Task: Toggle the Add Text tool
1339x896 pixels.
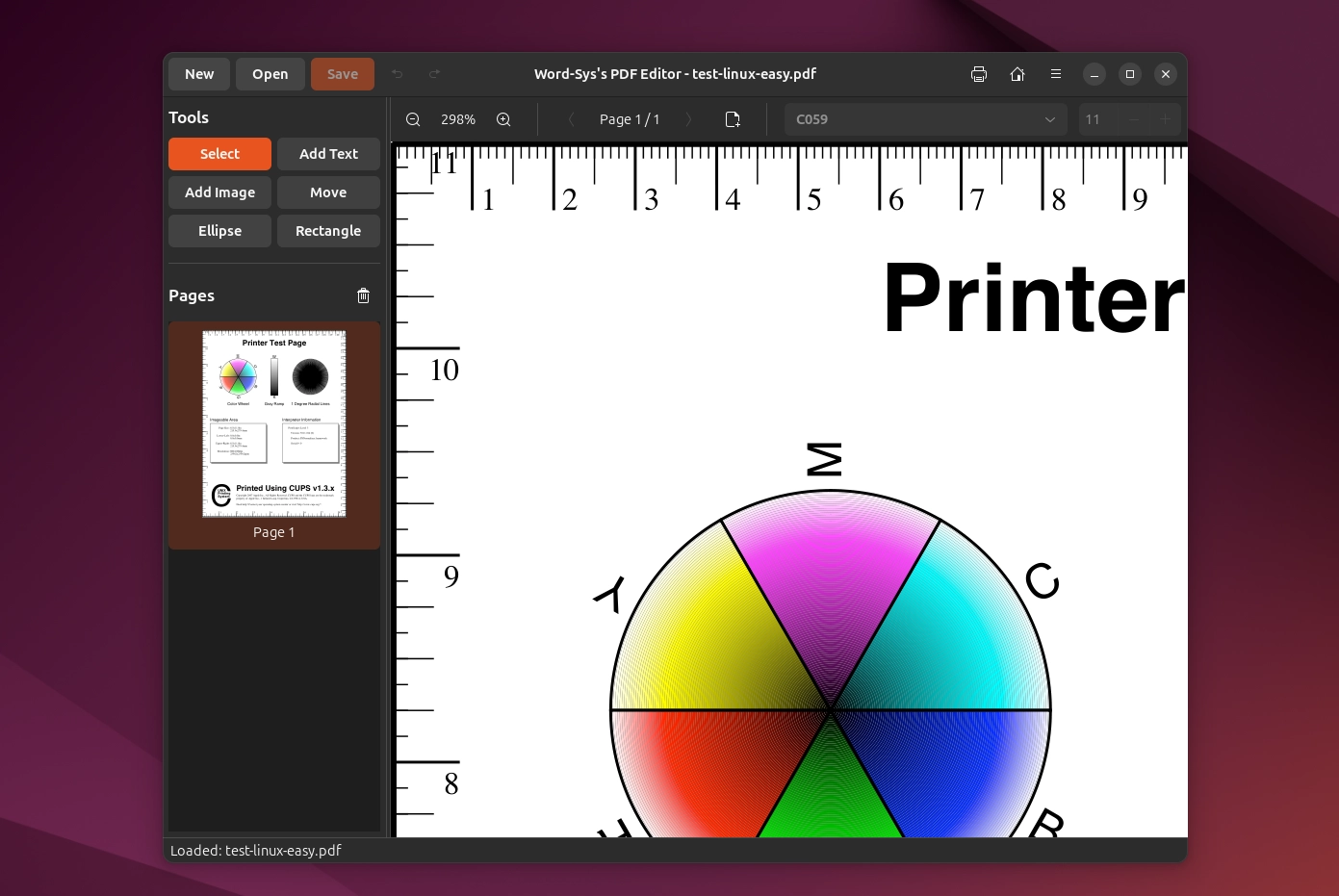Action: click(328, 154)
